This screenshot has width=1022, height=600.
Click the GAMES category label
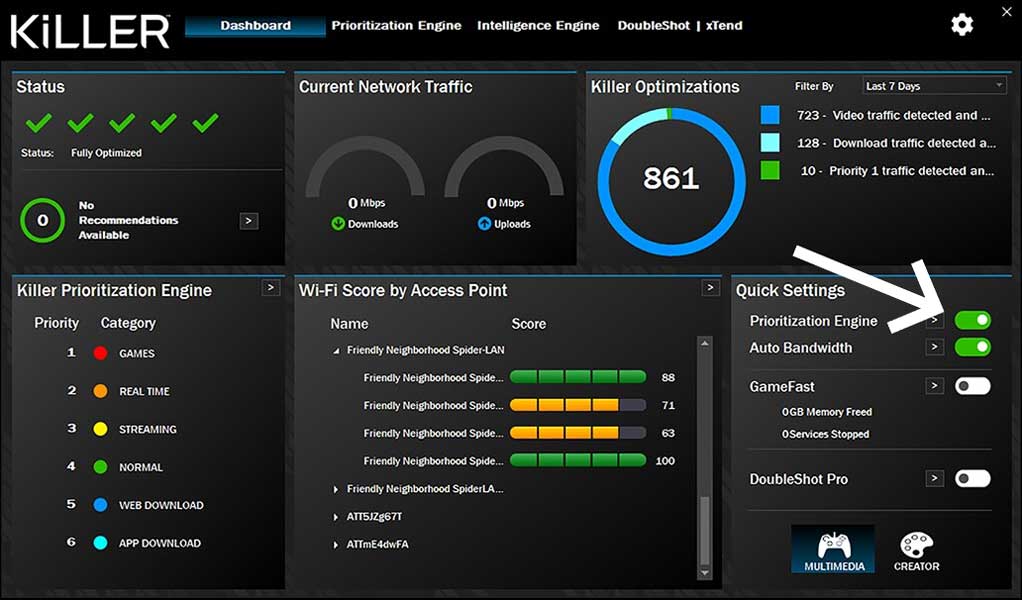click(137, 354)
